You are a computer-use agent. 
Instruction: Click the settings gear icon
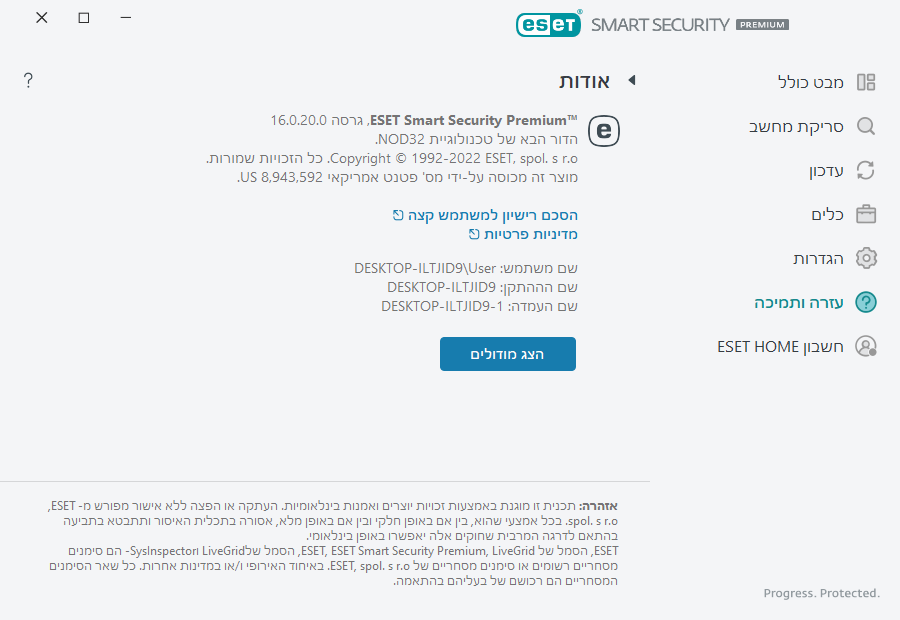[x=866, y=258]
